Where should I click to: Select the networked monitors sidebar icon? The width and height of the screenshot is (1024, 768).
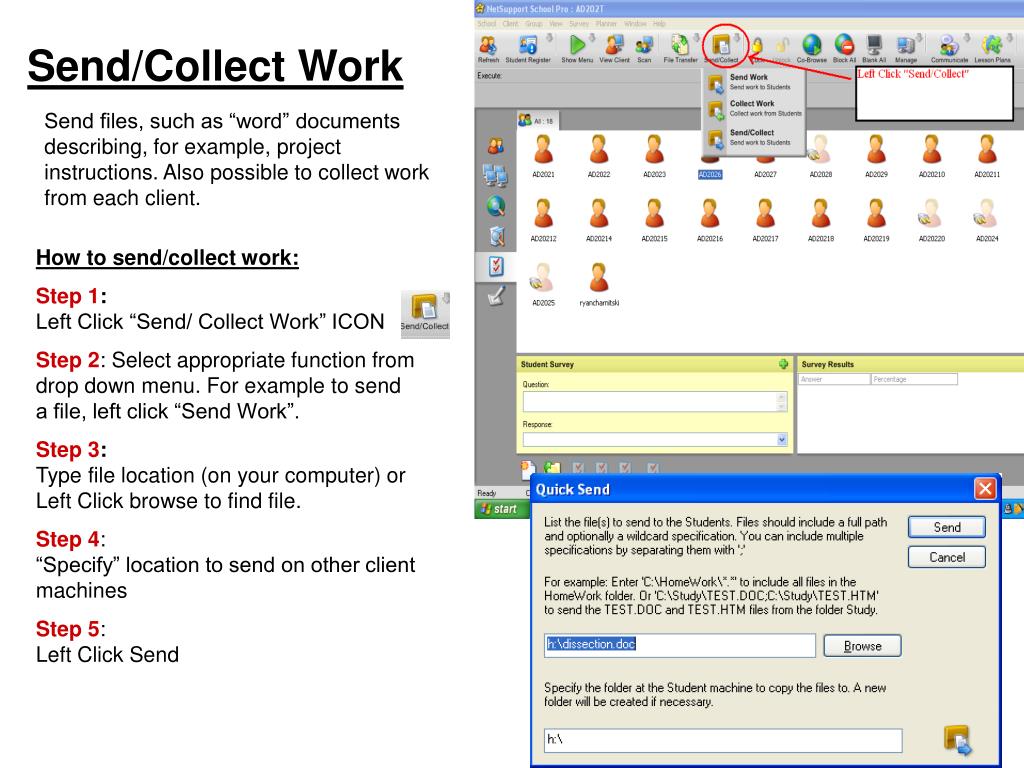click(x=496, y=175)
